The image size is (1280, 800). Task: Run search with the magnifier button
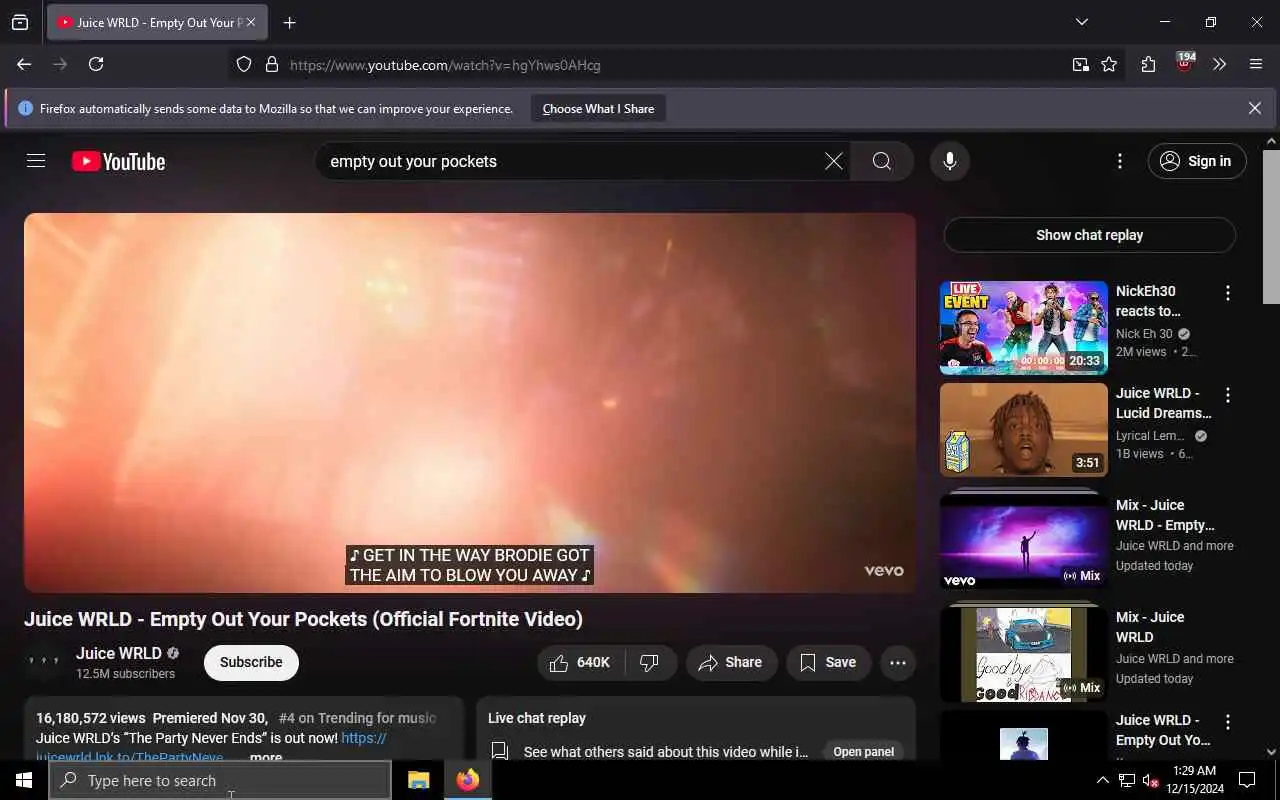click(x=881, y=161)
